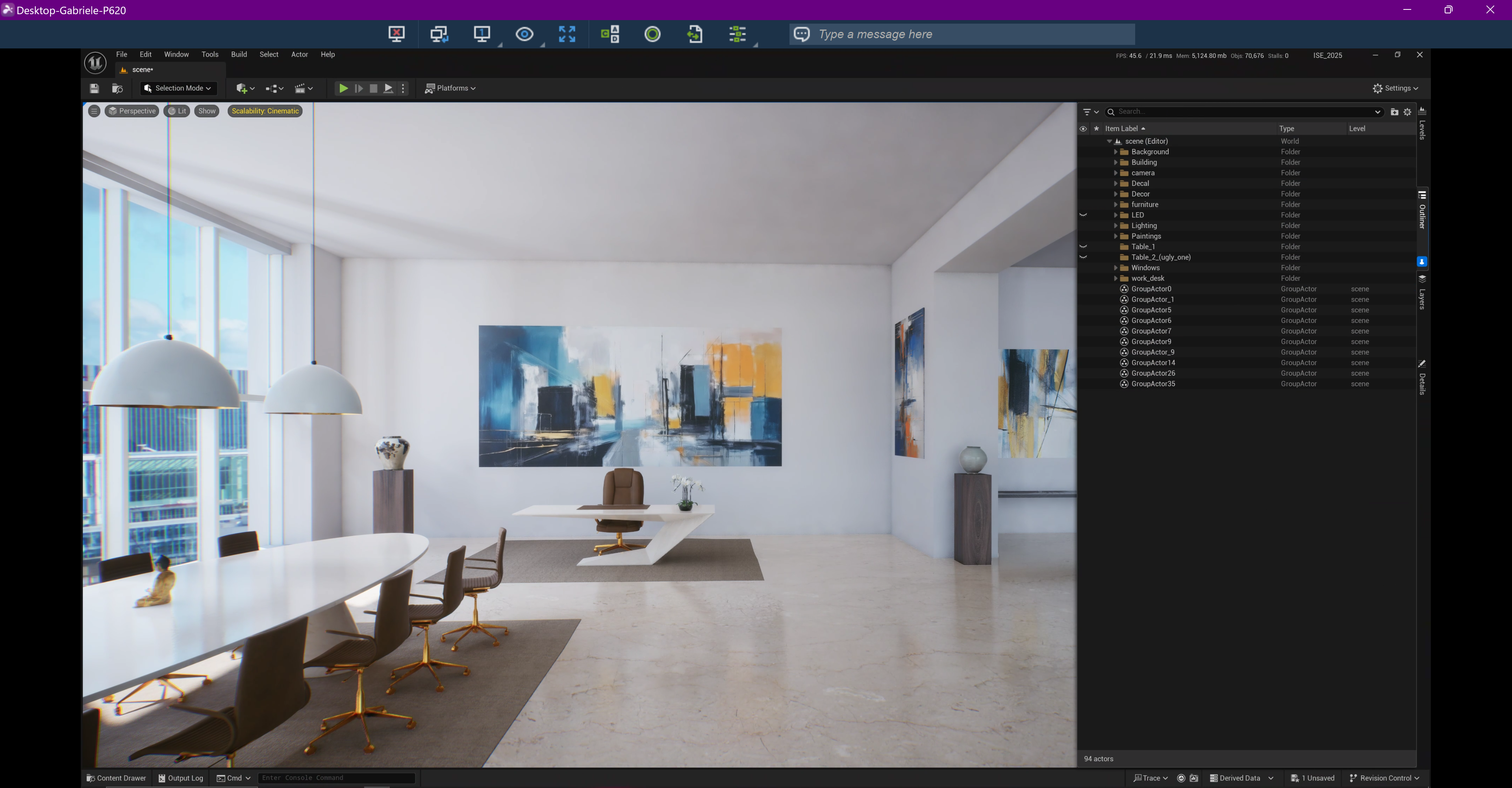Viewport: 1512px width, 788px height.
Task: Open the Actor menu
Action: click(x=299, y=54)
